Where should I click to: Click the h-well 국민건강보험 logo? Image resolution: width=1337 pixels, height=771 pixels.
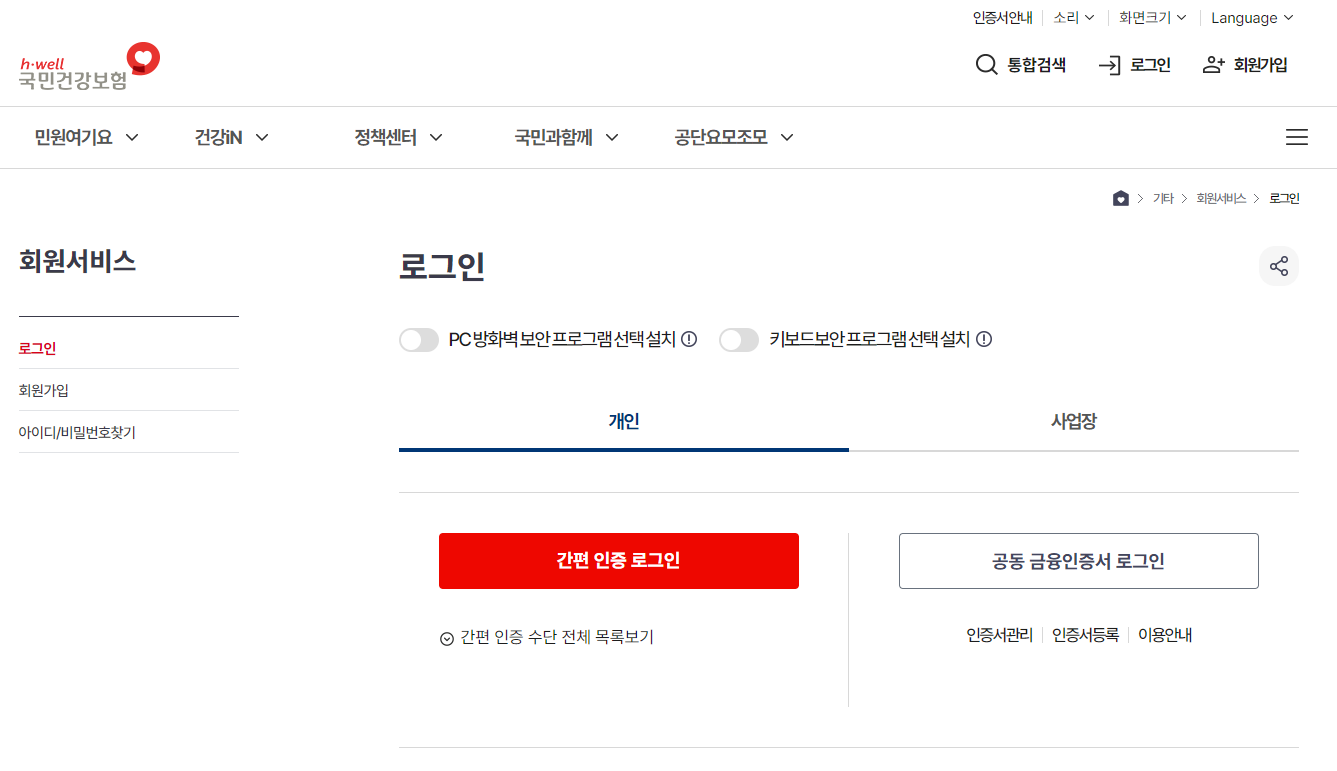[85, 64]
